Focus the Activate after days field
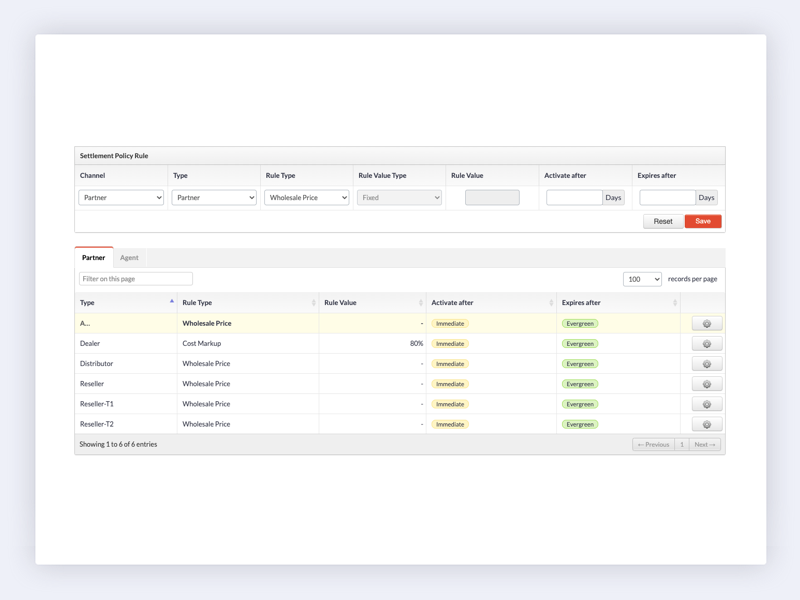The image size is (800, 600). click(x=574, y=197)
